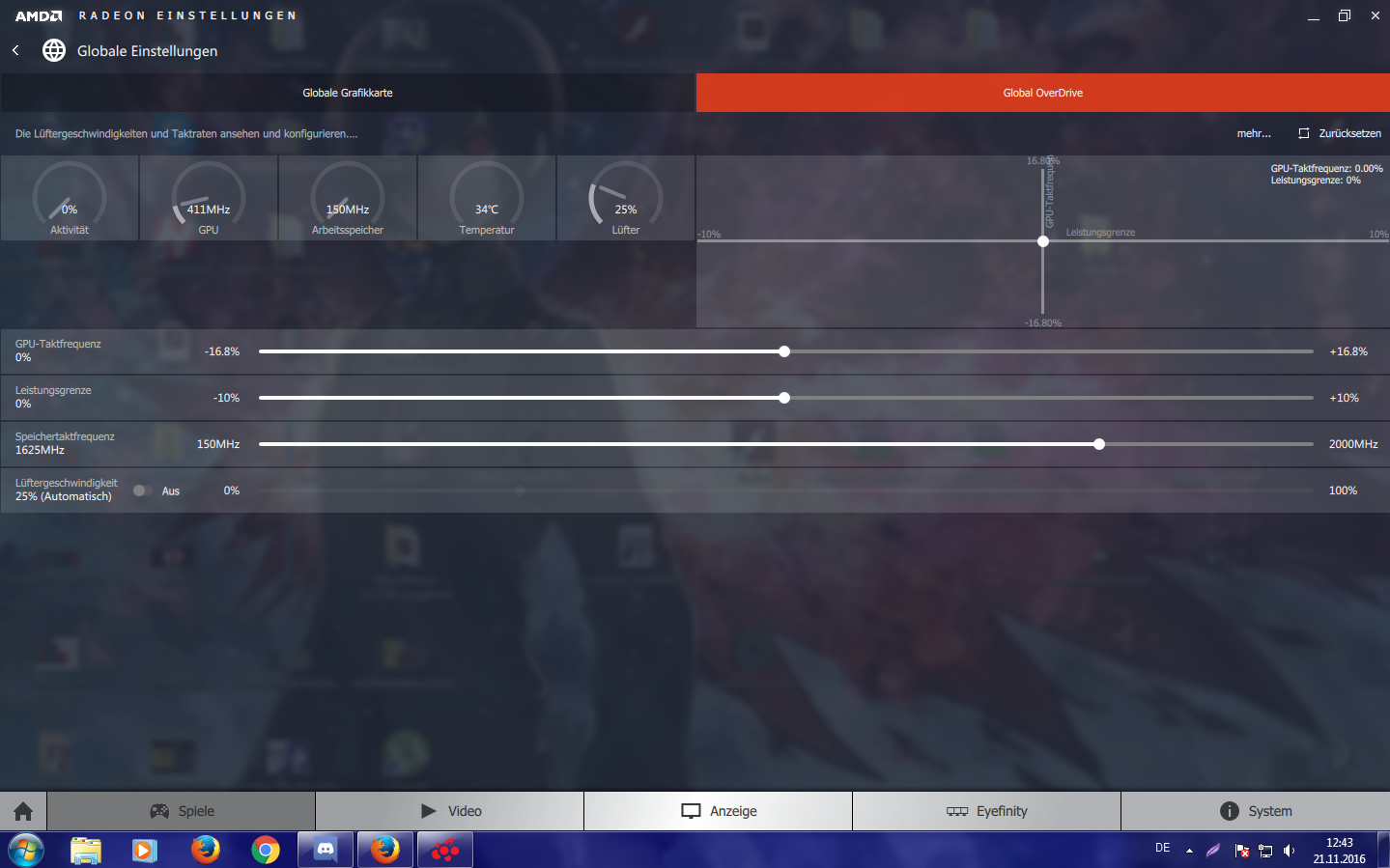1390x868 pixels.
Task: Open the first Firefox taskbar icon
Action: (x=205, y=850)
